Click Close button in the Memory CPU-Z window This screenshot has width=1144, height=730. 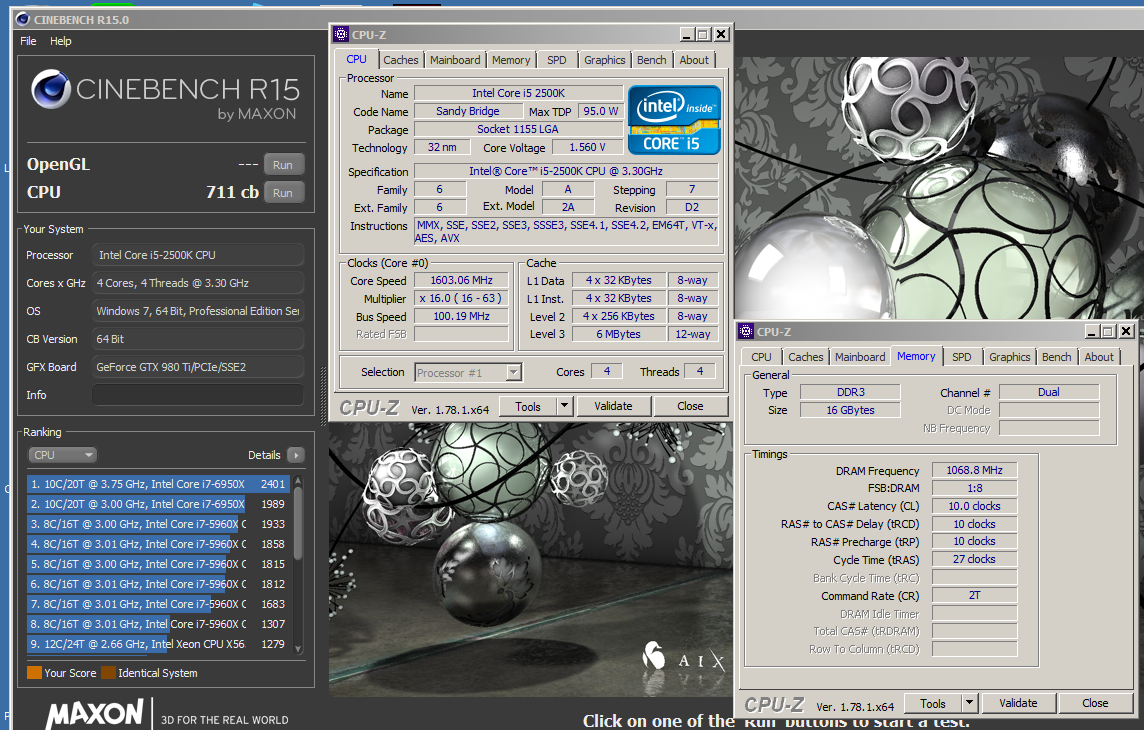click(1094, 704)
